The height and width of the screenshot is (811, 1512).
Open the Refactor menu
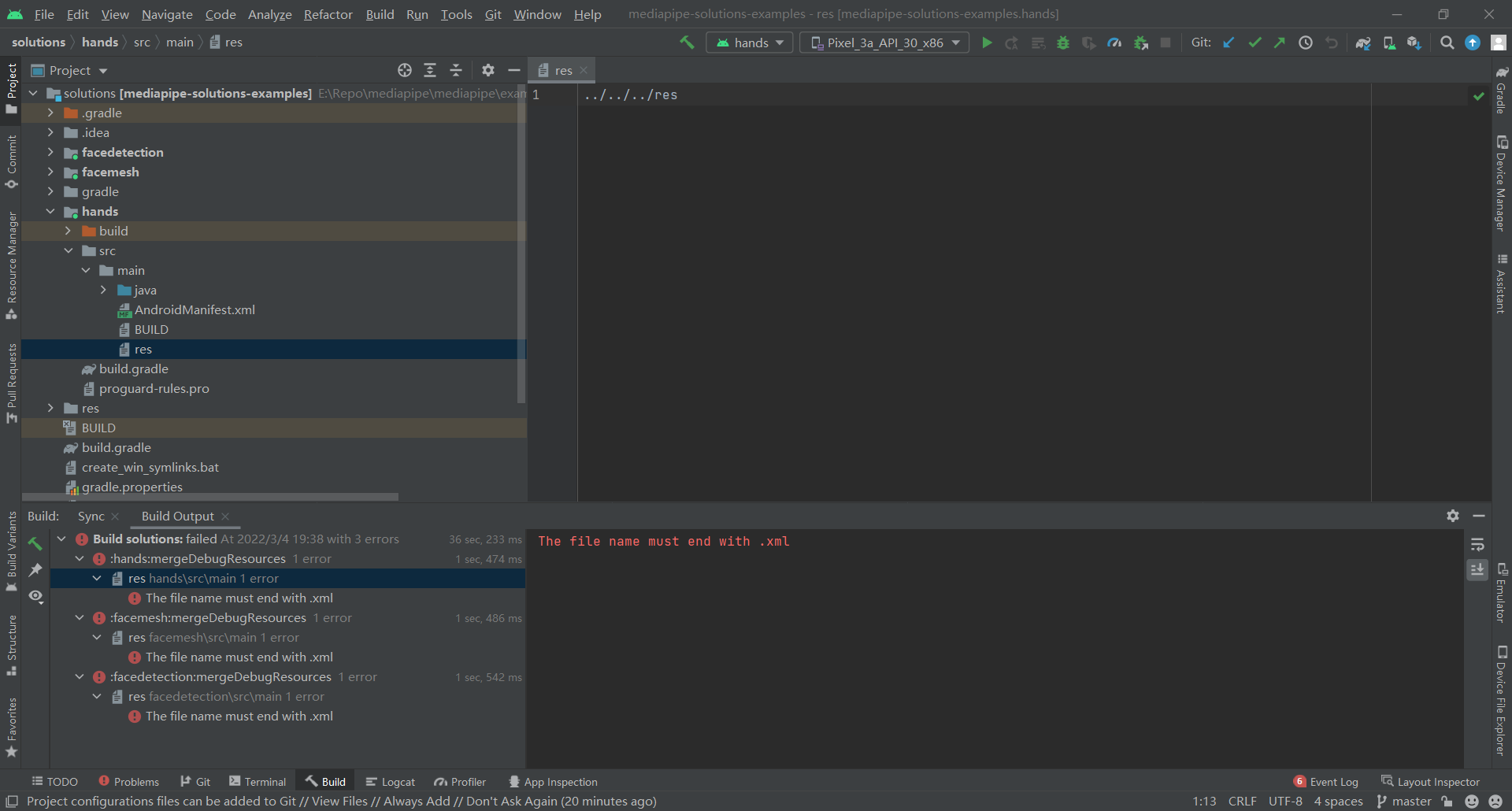[328, 14]
